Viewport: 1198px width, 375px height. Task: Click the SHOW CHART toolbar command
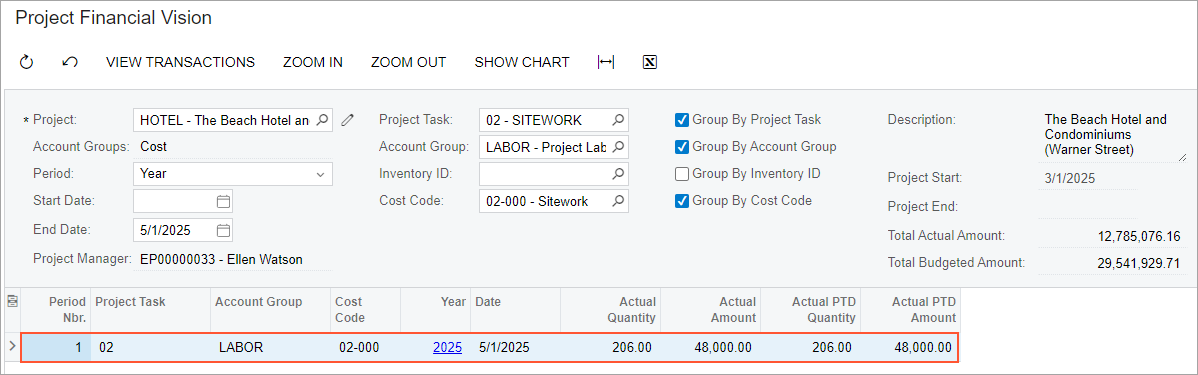[522, 62]
